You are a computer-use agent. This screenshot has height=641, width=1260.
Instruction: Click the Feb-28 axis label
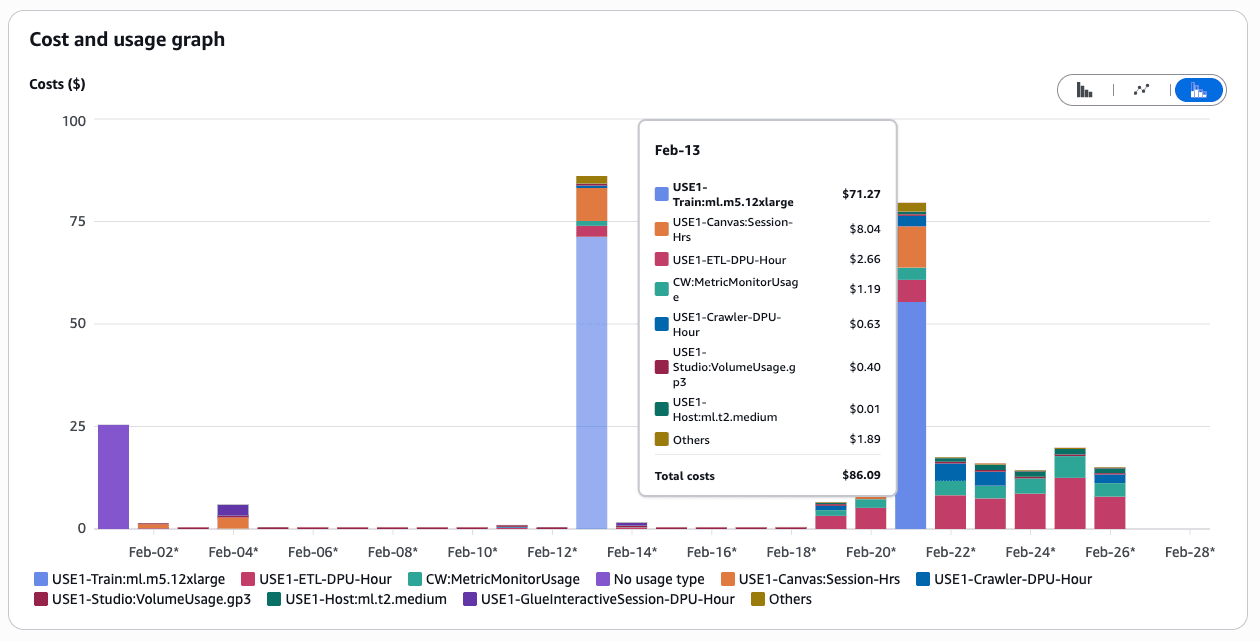click(x=1189, y=551)
